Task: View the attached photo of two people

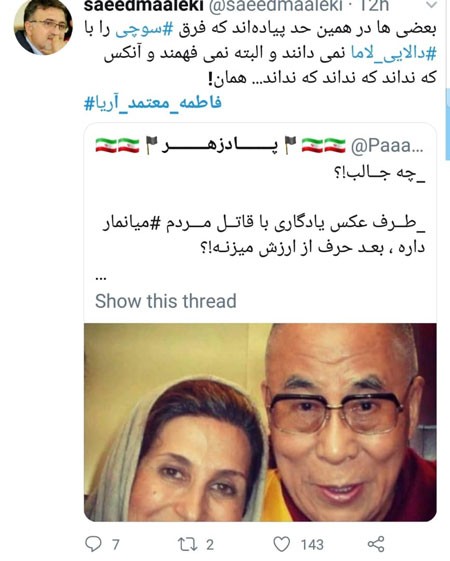Action: click(260, 422)
